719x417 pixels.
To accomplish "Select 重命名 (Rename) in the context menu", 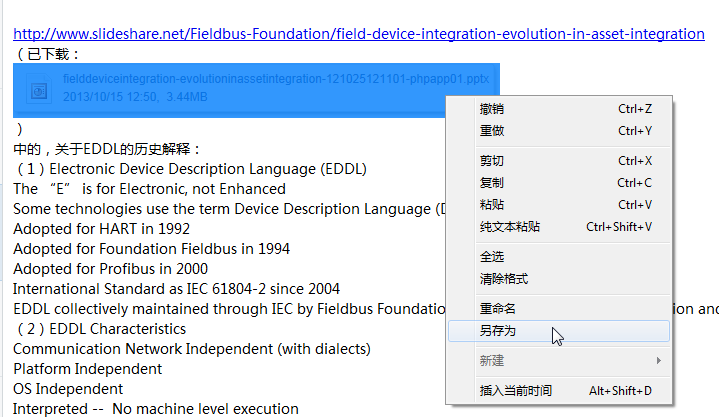I will point(498,309).
